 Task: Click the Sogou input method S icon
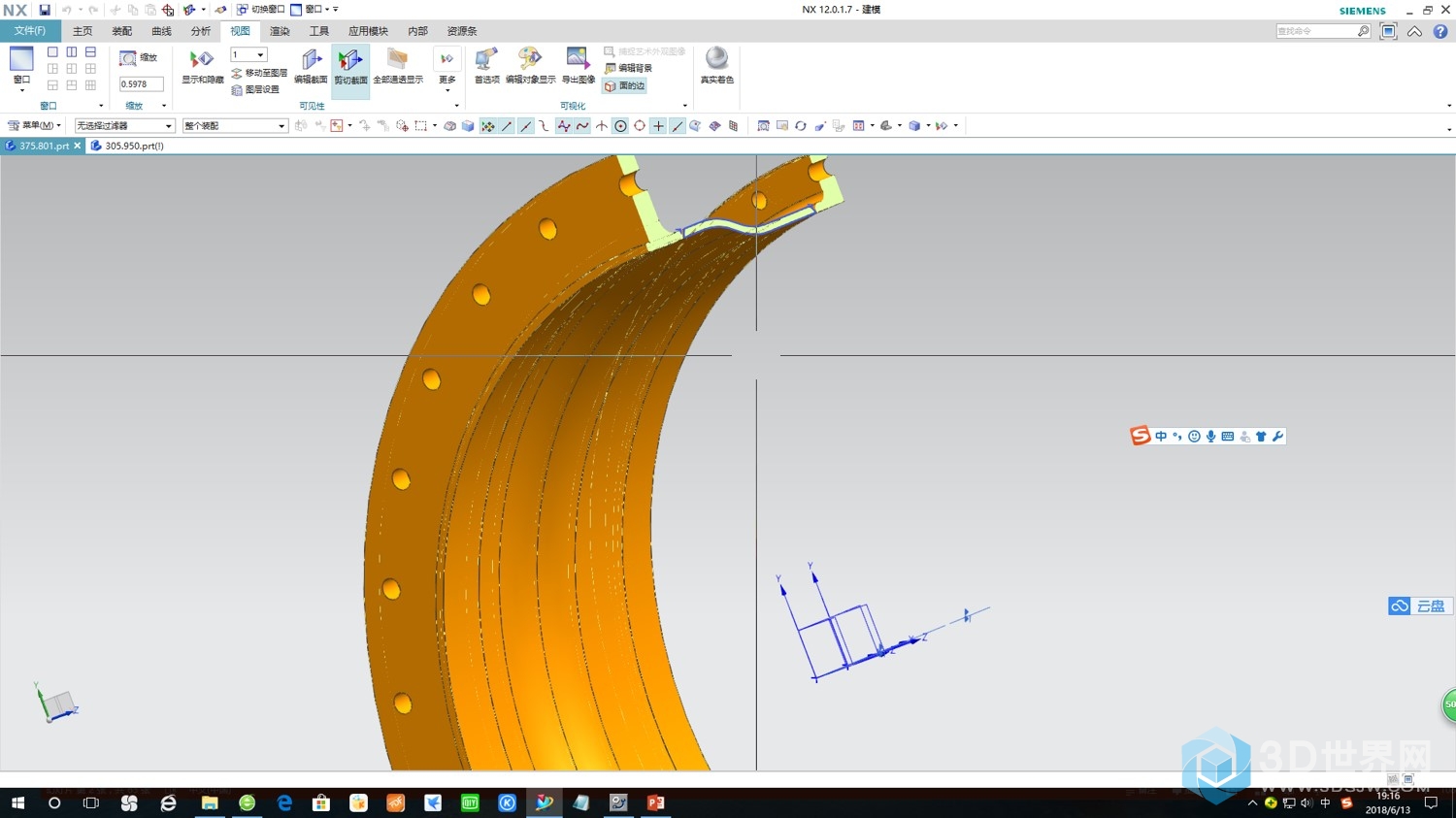1141,437
